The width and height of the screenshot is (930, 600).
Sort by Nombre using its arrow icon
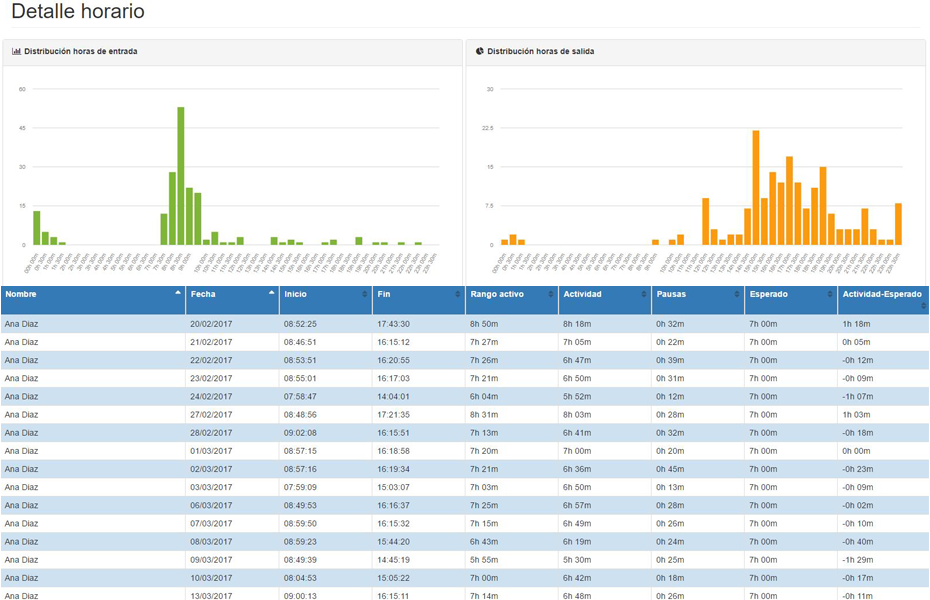tap(178, 294)
